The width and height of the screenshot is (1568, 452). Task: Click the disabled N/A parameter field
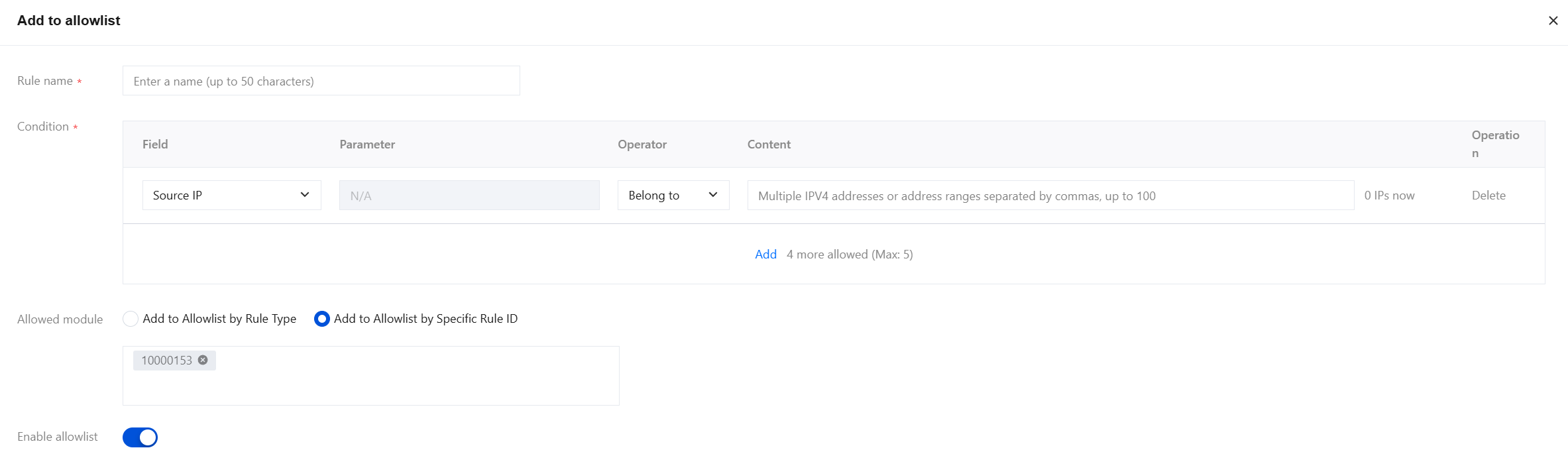[469, 196]
